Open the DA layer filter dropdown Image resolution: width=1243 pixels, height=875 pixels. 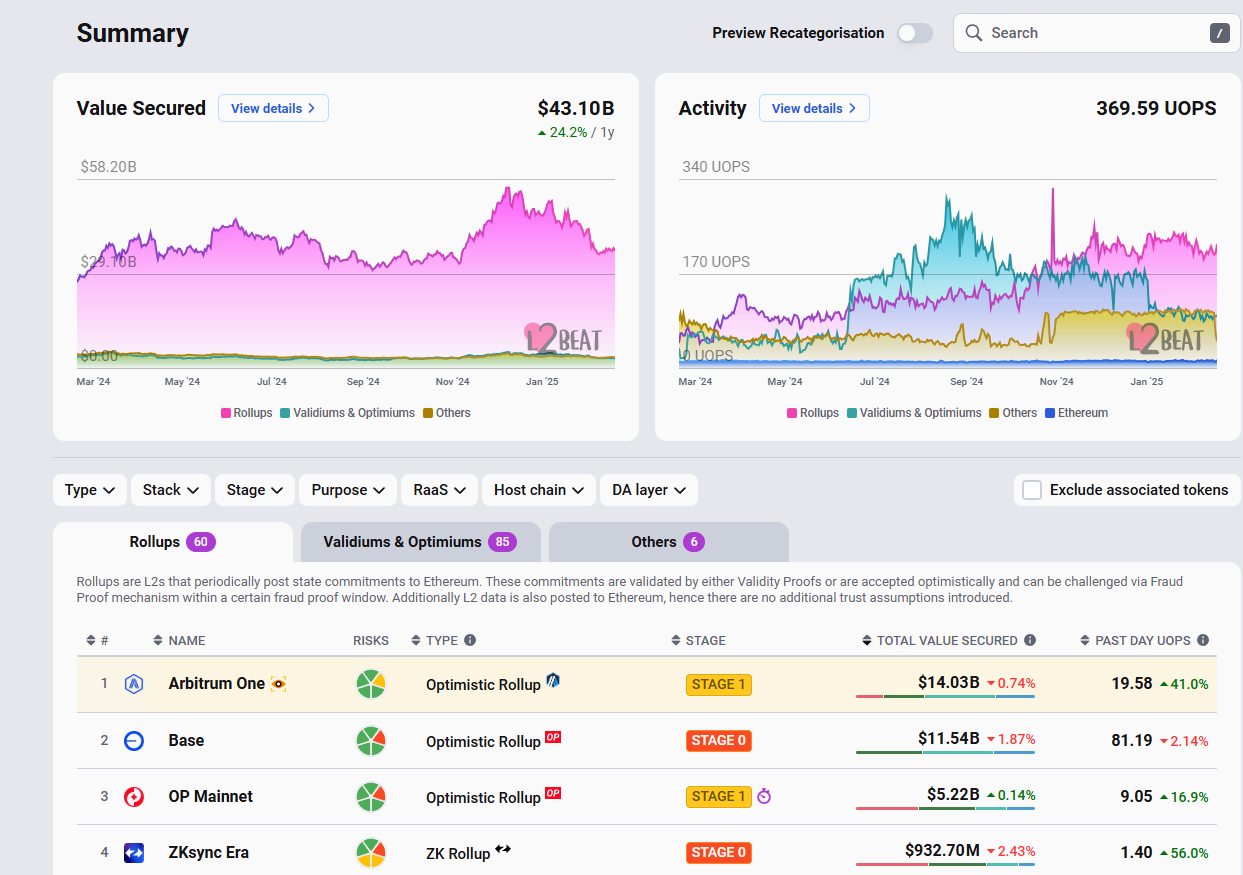tap(649, 490)
